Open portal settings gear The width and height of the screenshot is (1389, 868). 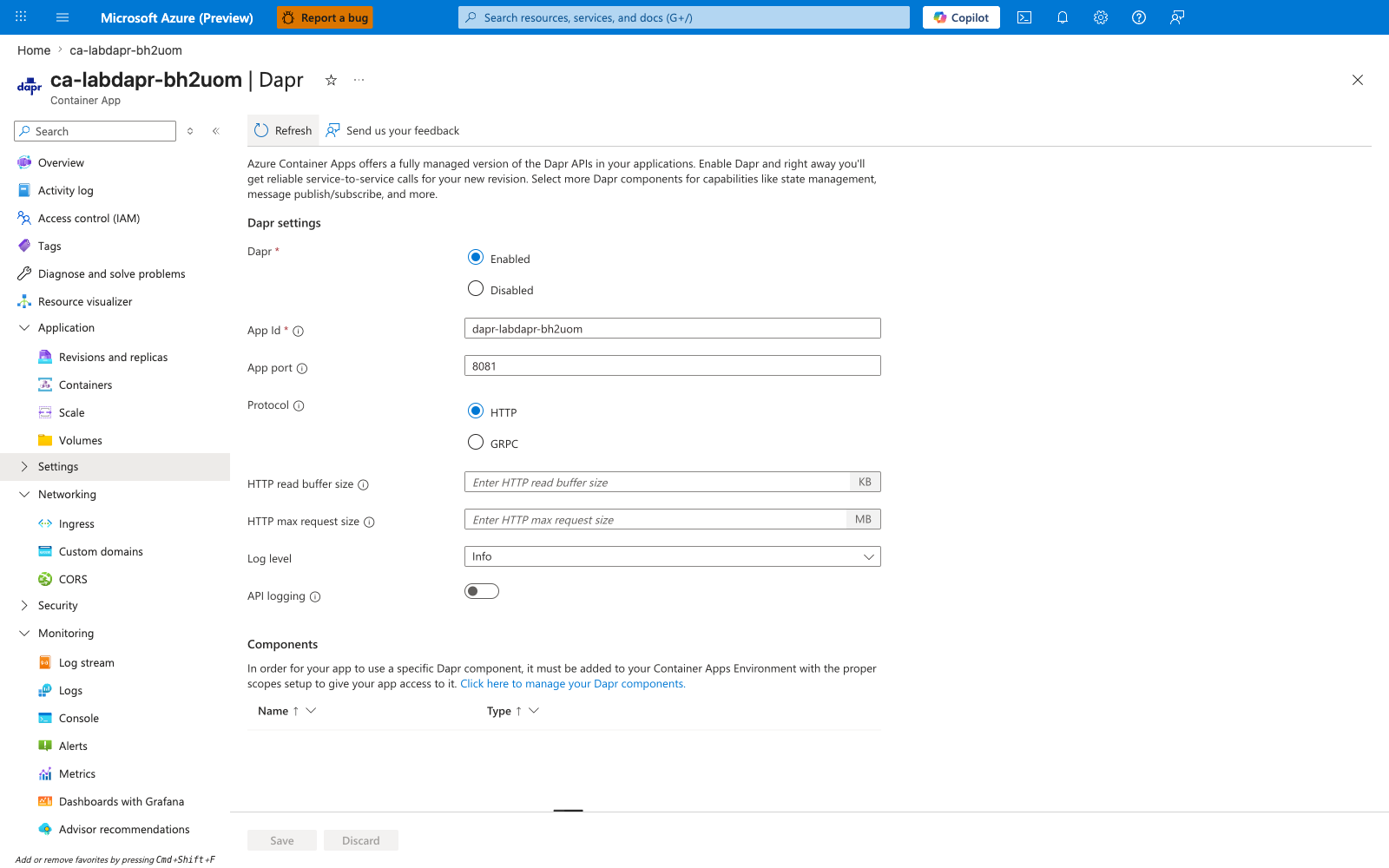click(1101, 17)
